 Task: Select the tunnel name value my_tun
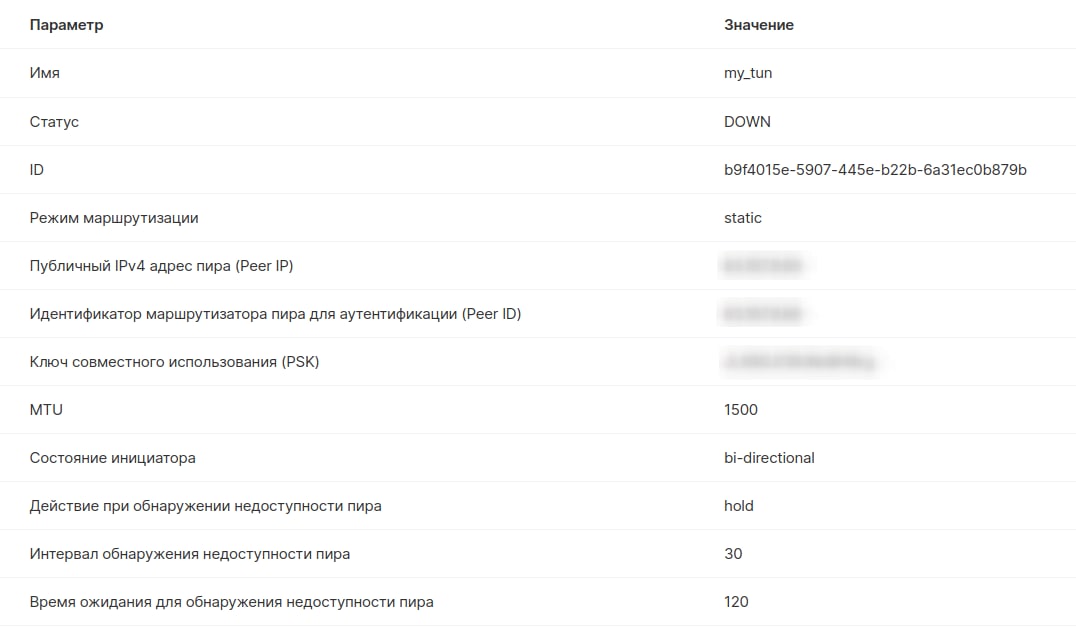coord(748,73)
